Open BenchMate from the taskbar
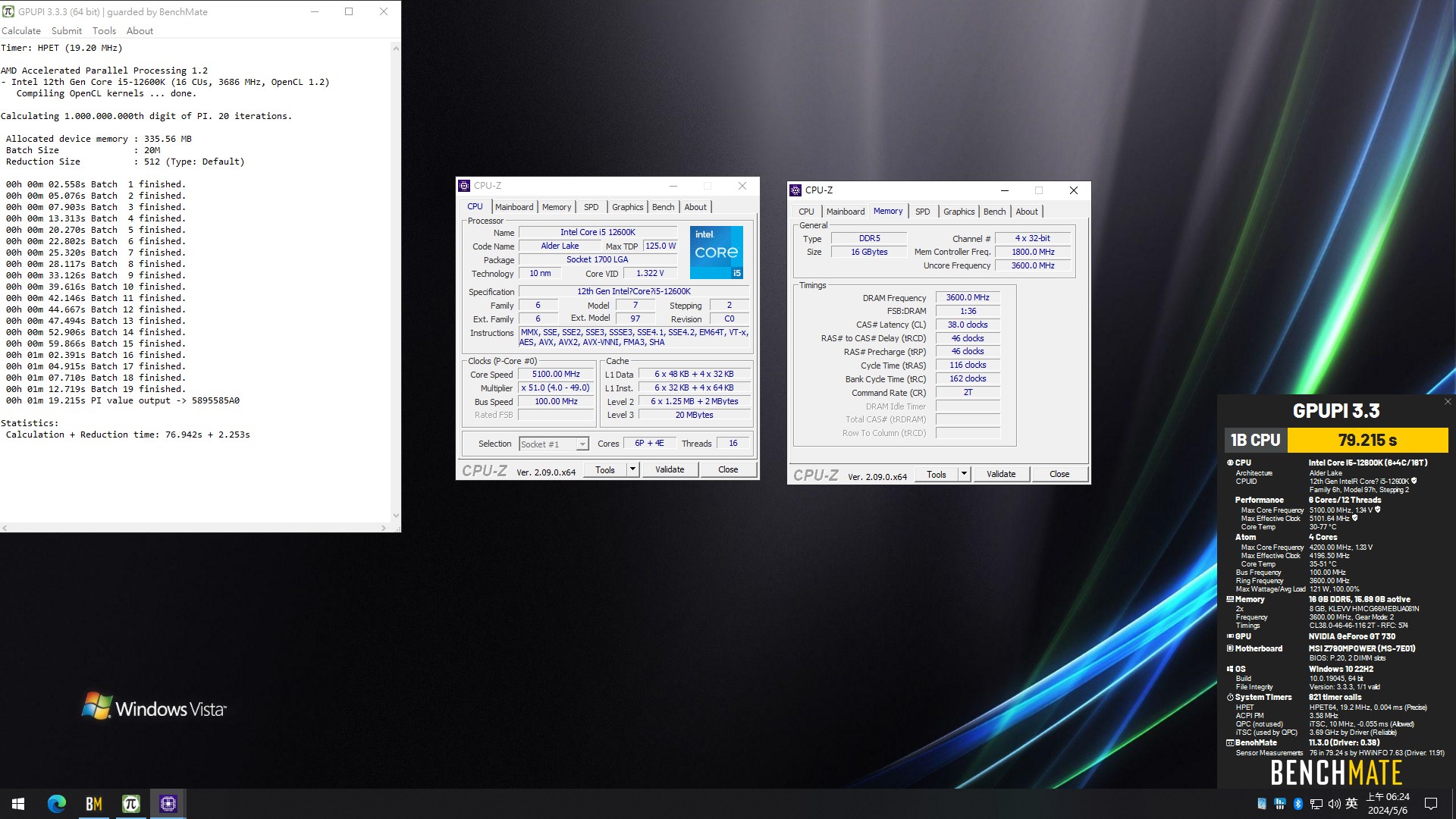 [94, 804]
